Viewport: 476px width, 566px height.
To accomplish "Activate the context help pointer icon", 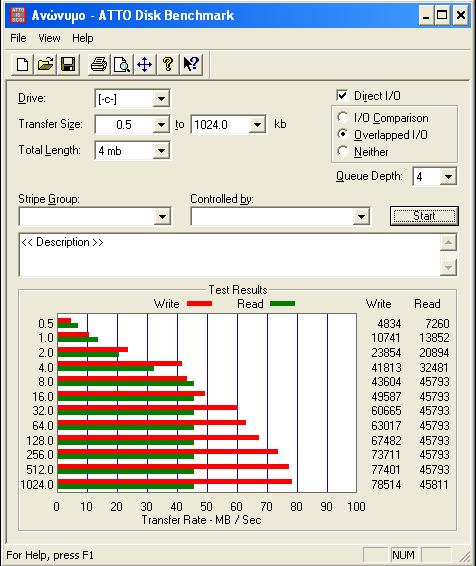I will [x=191, y=65].
